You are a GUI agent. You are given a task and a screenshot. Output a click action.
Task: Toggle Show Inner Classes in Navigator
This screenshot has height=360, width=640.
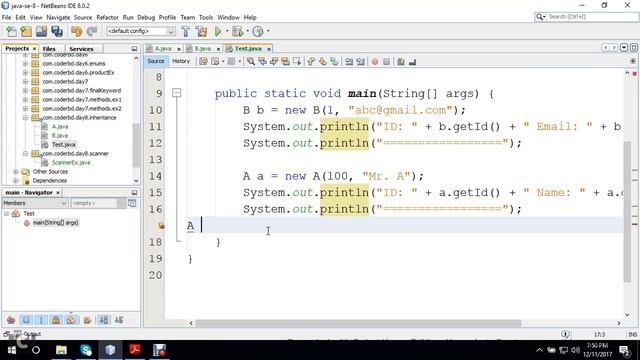[x=71, y=320]
